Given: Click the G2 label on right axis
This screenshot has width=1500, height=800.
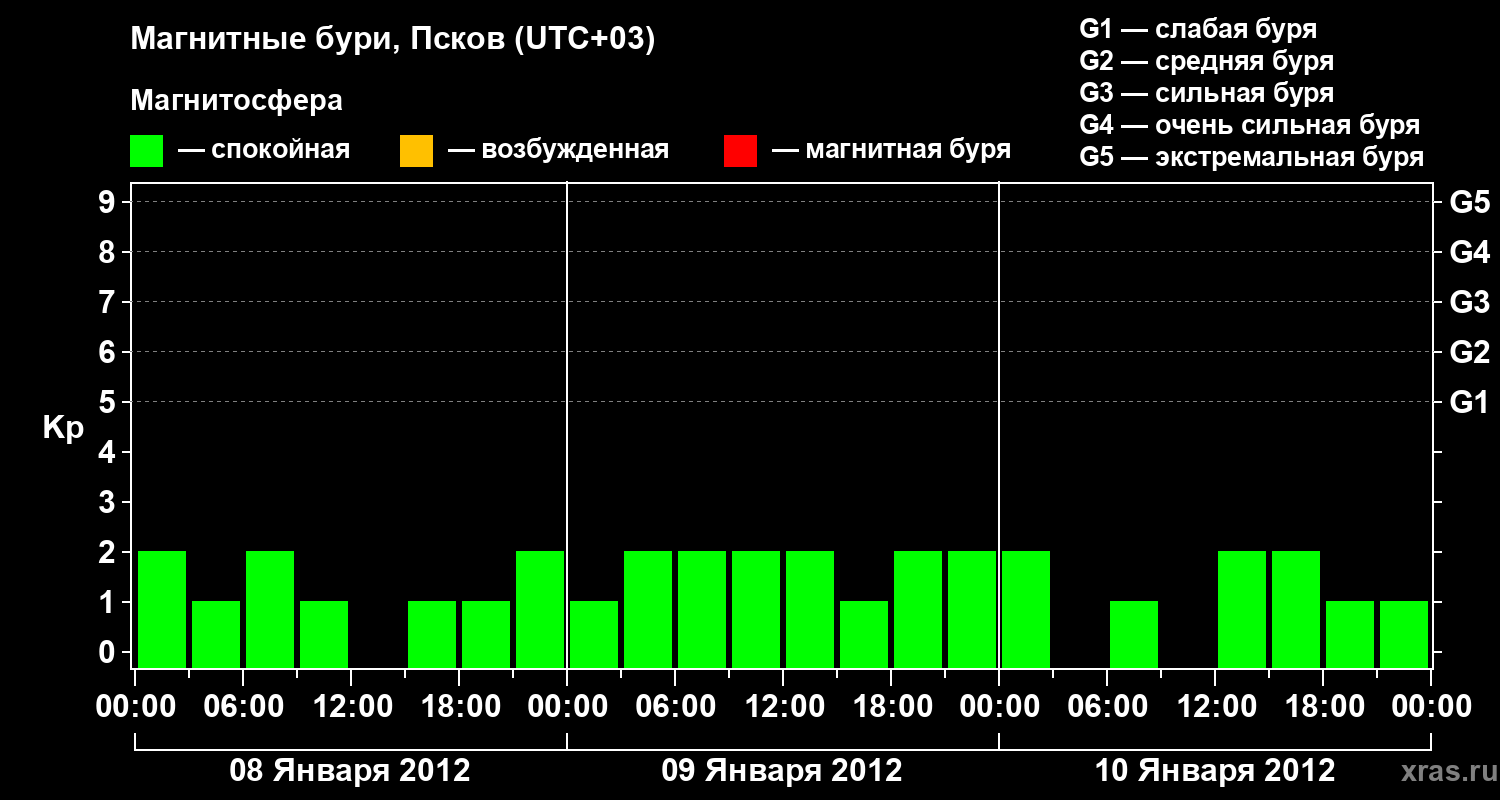Looking at the screenshot, I should pos(1469,352).
